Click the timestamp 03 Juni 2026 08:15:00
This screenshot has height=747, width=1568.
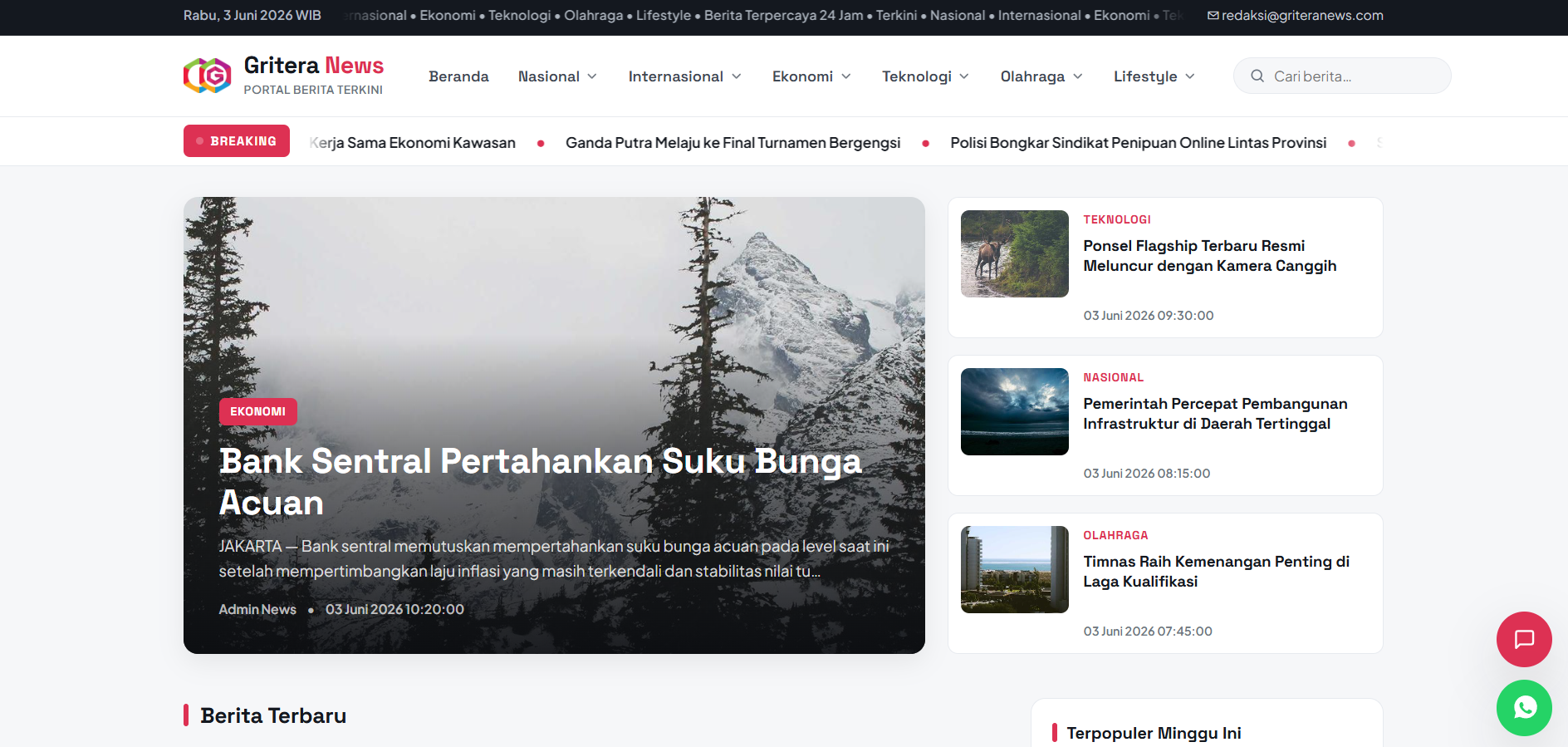(1147, 474)
